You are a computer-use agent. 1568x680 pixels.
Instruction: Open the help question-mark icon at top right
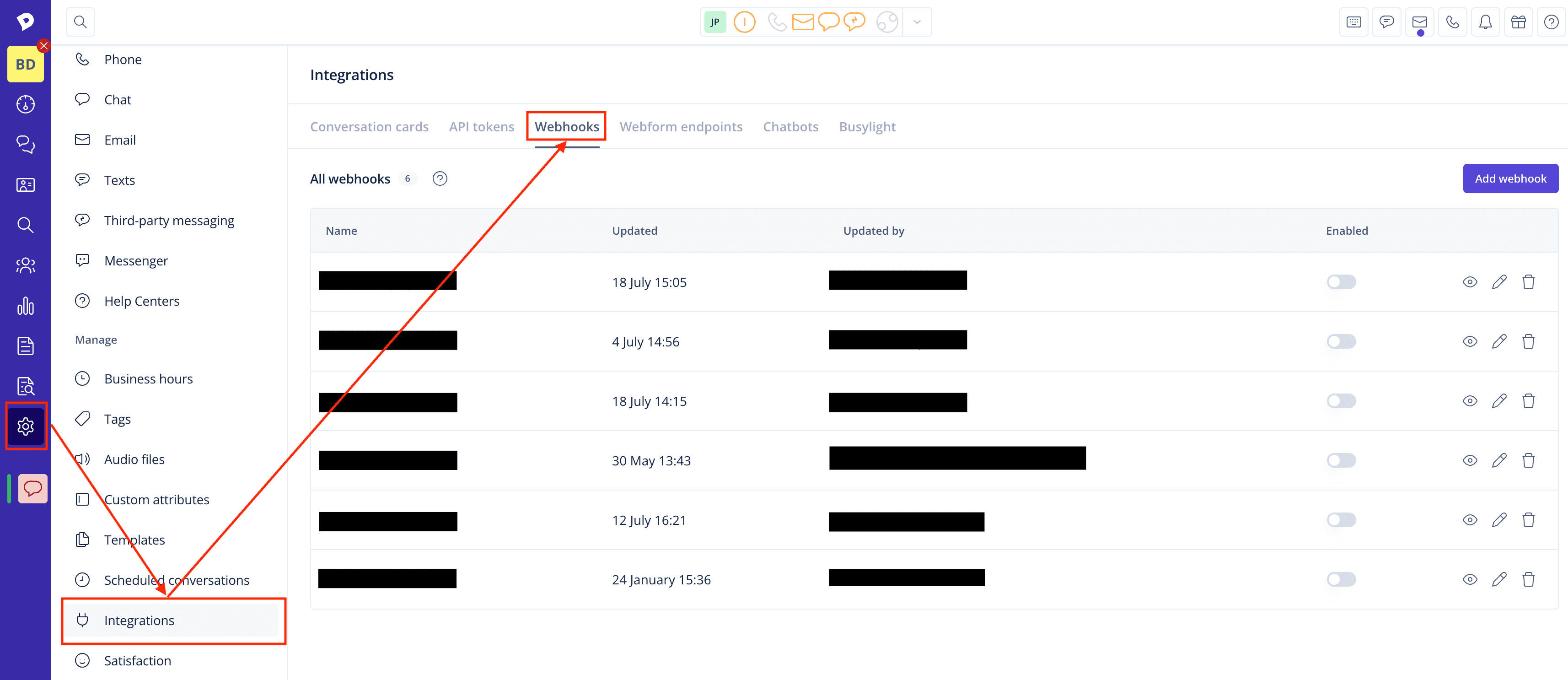(x=1551, y=22)
